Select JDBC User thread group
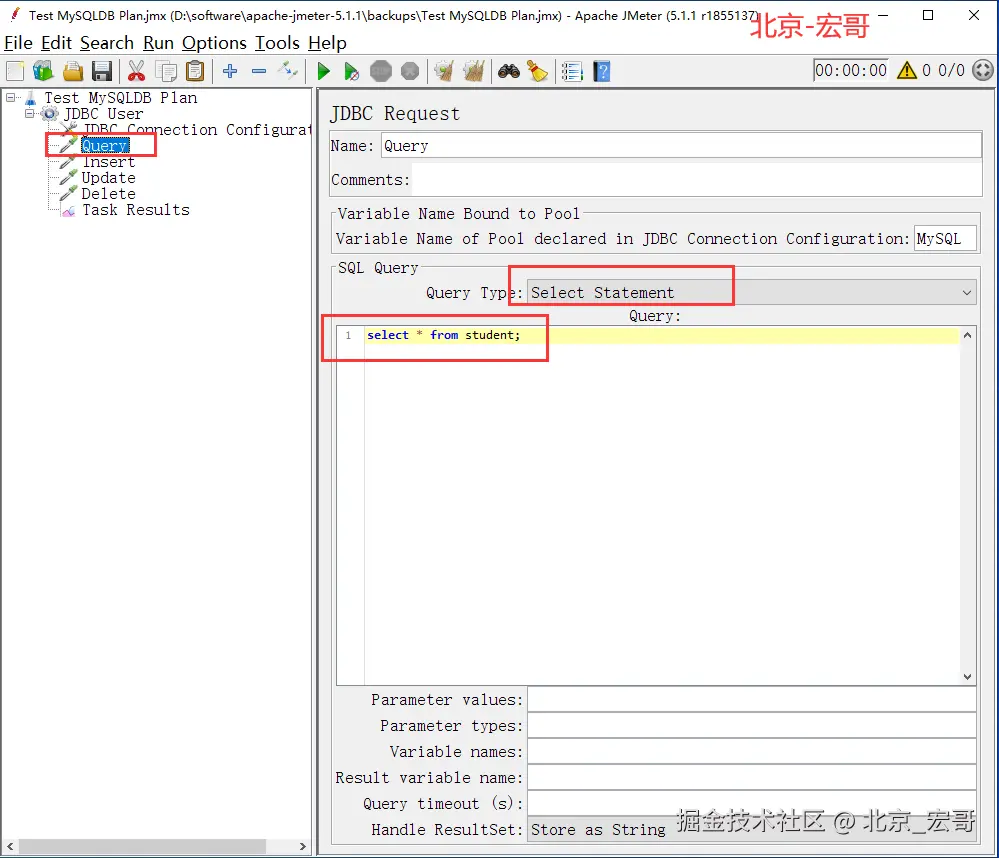Image resolution: width=999 pixels, height=858 pixels. 103,113
